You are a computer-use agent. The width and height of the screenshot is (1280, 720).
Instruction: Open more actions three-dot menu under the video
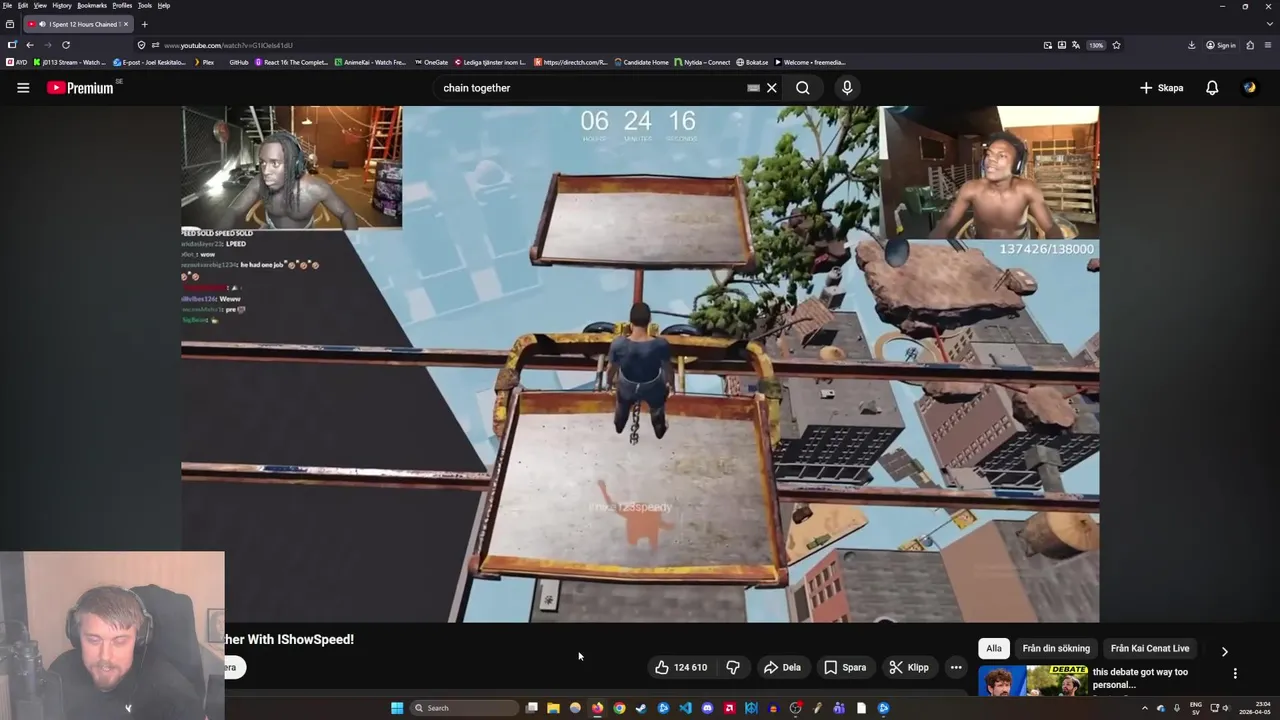956,667
